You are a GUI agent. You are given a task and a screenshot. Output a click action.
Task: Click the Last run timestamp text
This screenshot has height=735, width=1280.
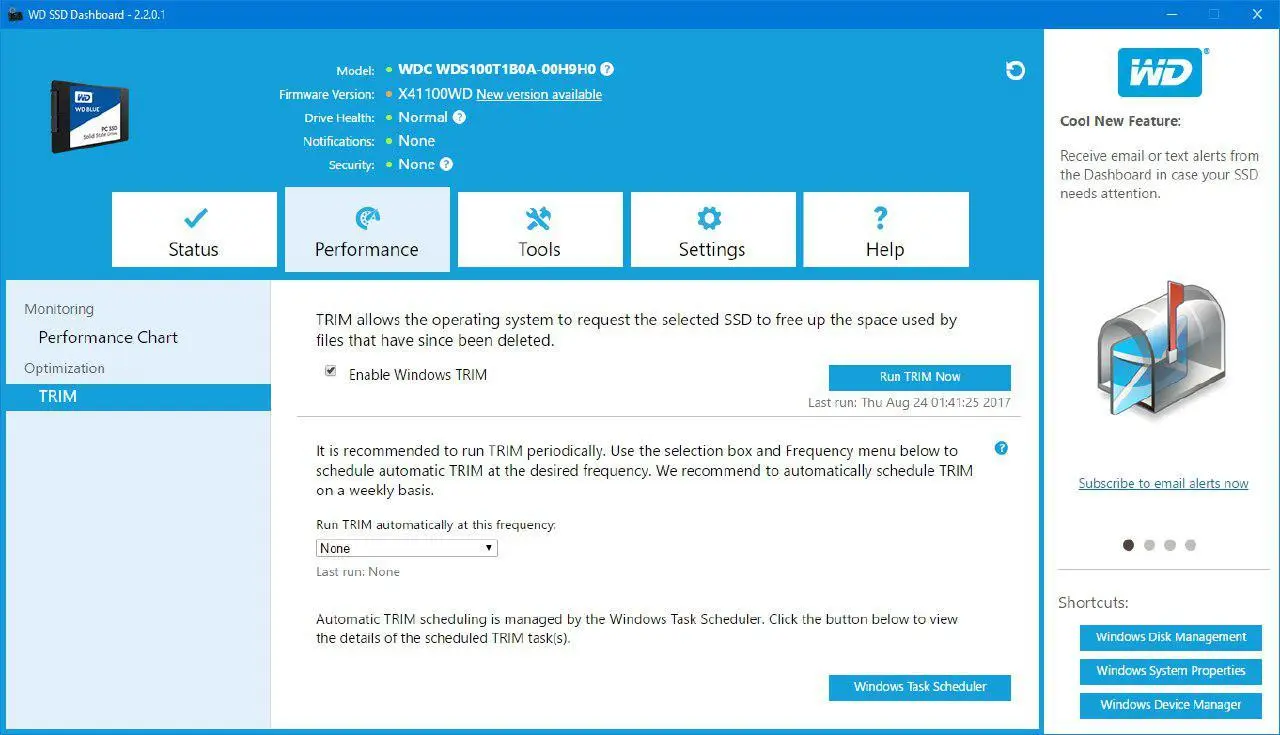coord(909,403)
